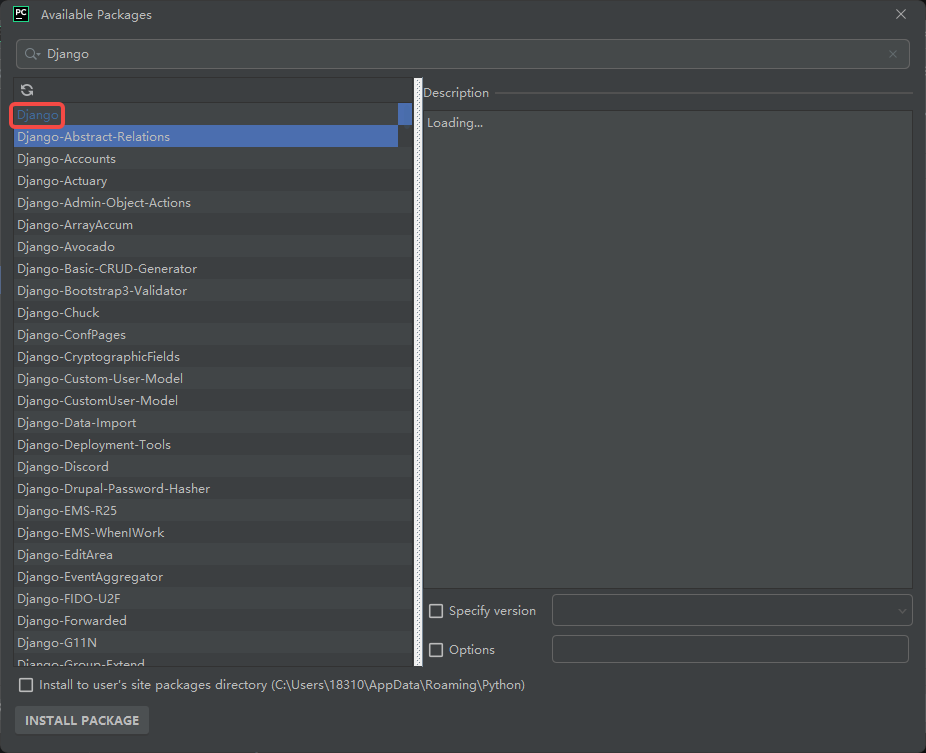The width and height of the screenshot is (926, 753).
Task: Select the Django-Forwarded package
Action: 213,621
